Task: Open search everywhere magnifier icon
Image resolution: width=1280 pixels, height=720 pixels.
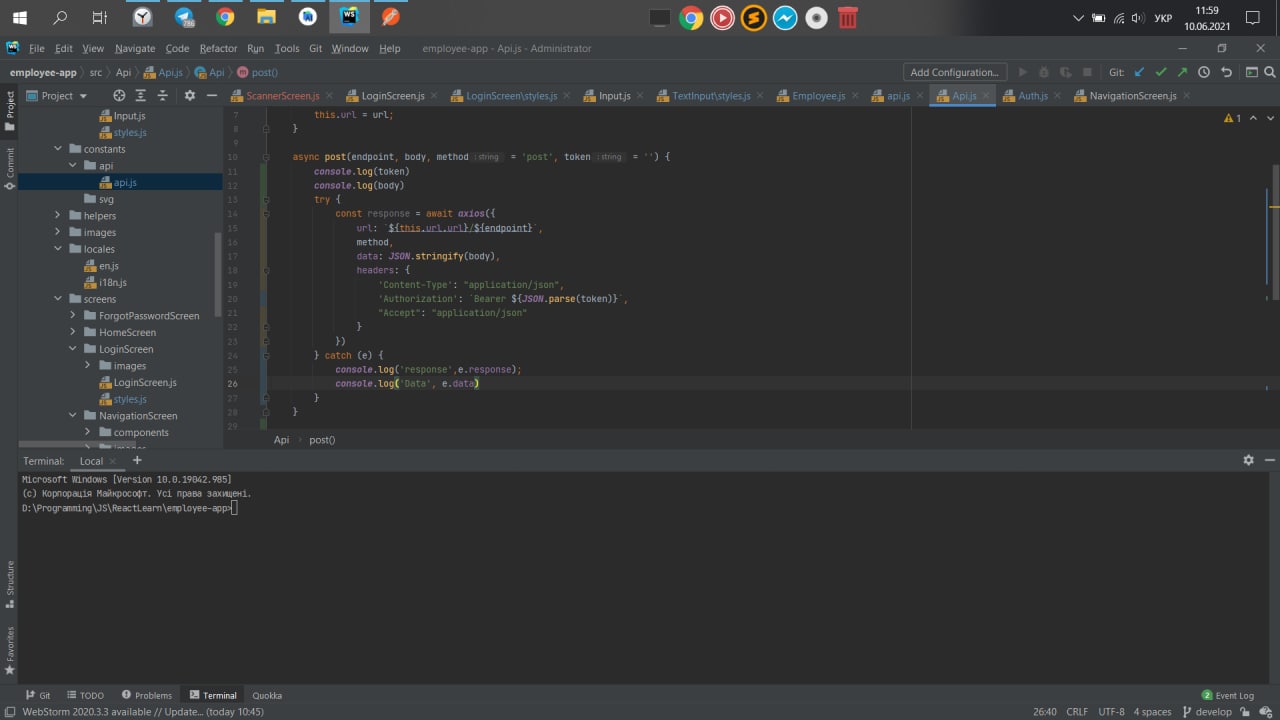Action: pos(1270,72)
